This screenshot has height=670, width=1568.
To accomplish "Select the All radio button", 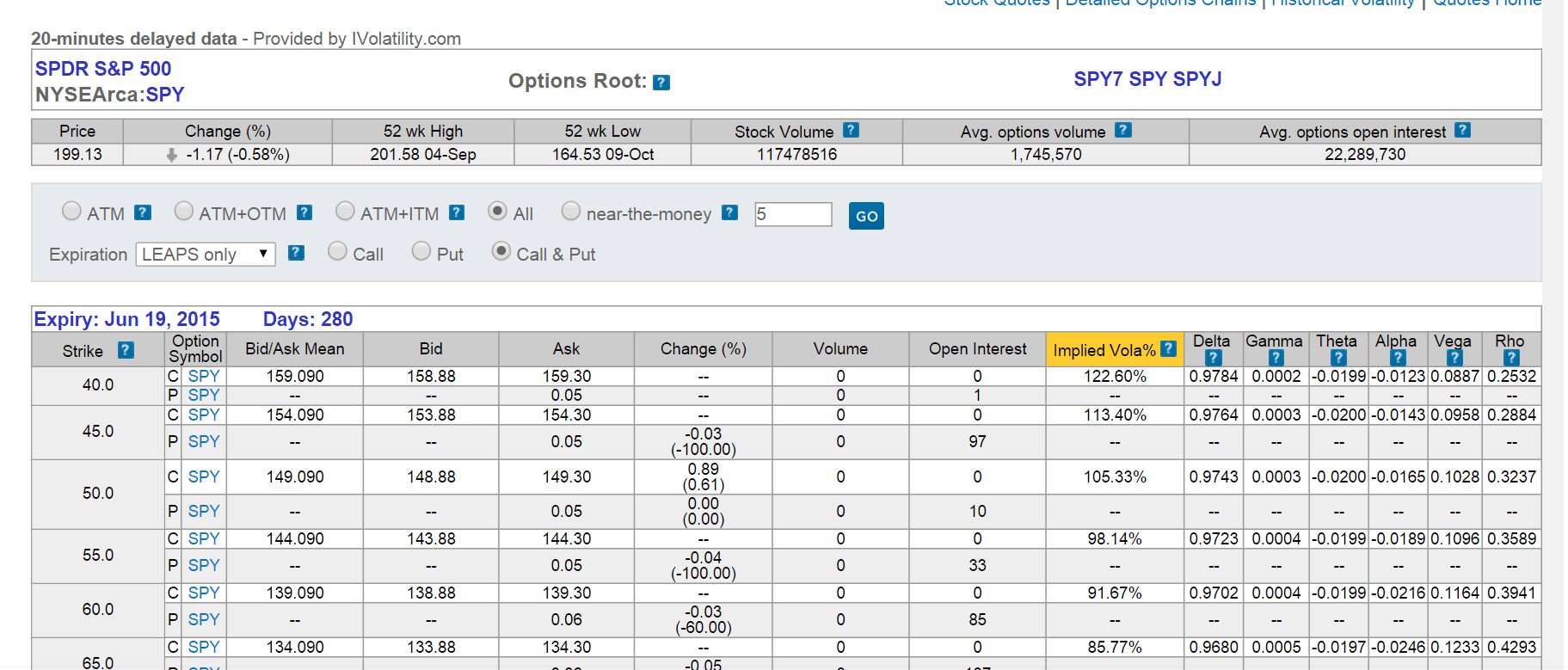I will click(x=497, y=211).
